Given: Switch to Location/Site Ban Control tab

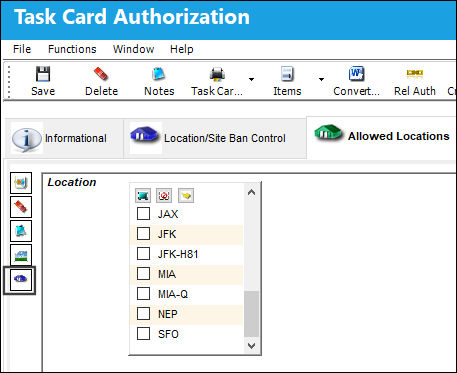Looking at the screenshot, I should (215, 138).
